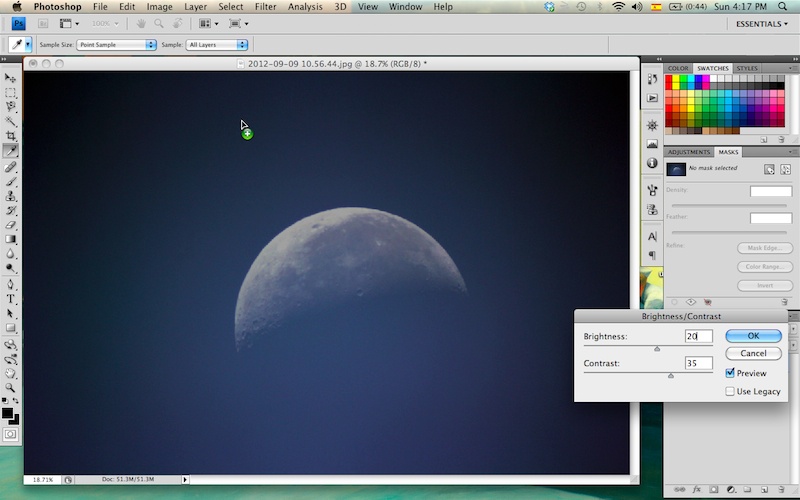Screen dimensions: 800x500
Task: Cancel the Brightness/Contrast dialog
Action: click(753, 353)
